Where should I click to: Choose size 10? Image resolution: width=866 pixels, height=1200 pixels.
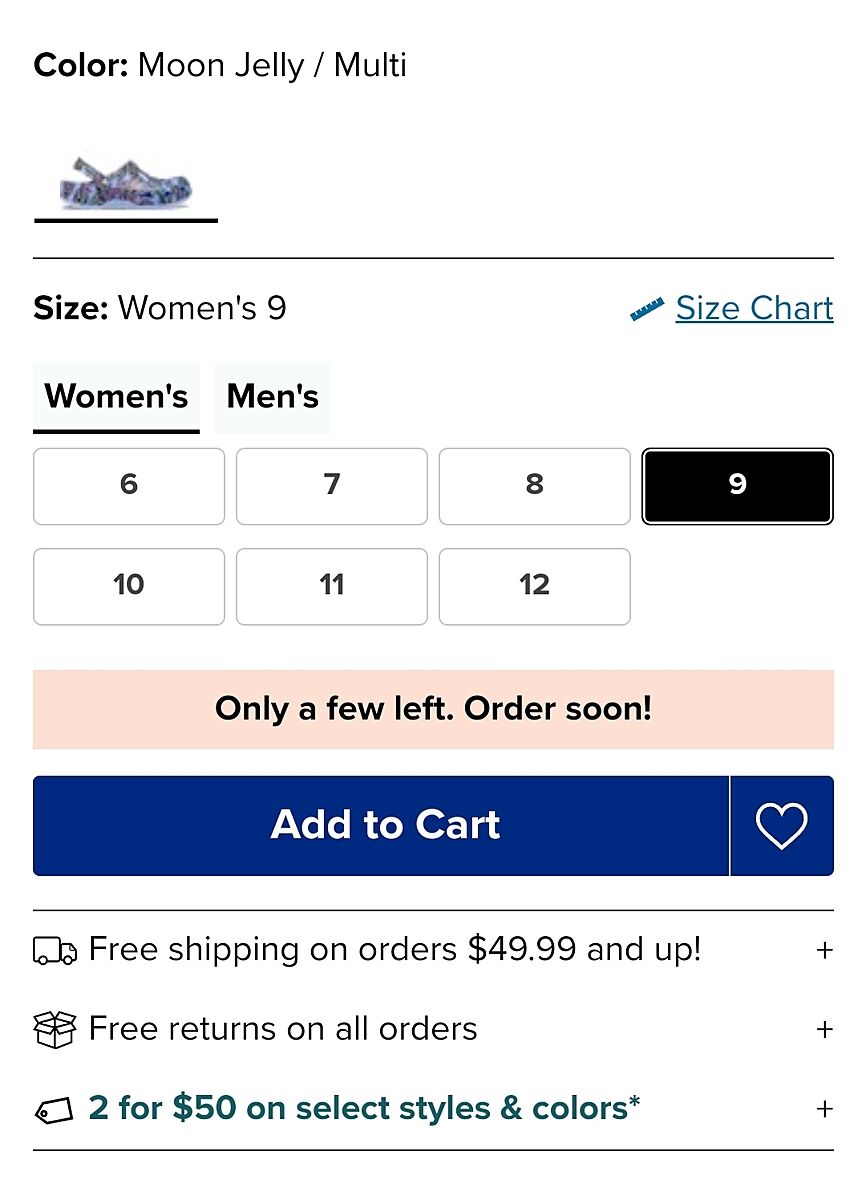129,586
